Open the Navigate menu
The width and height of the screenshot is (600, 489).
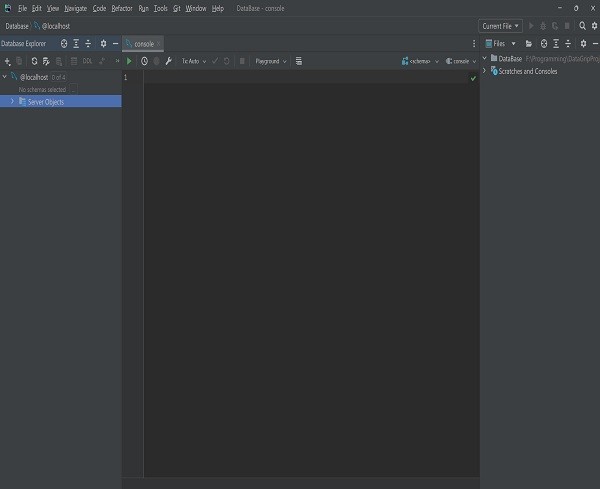point(75,8)
